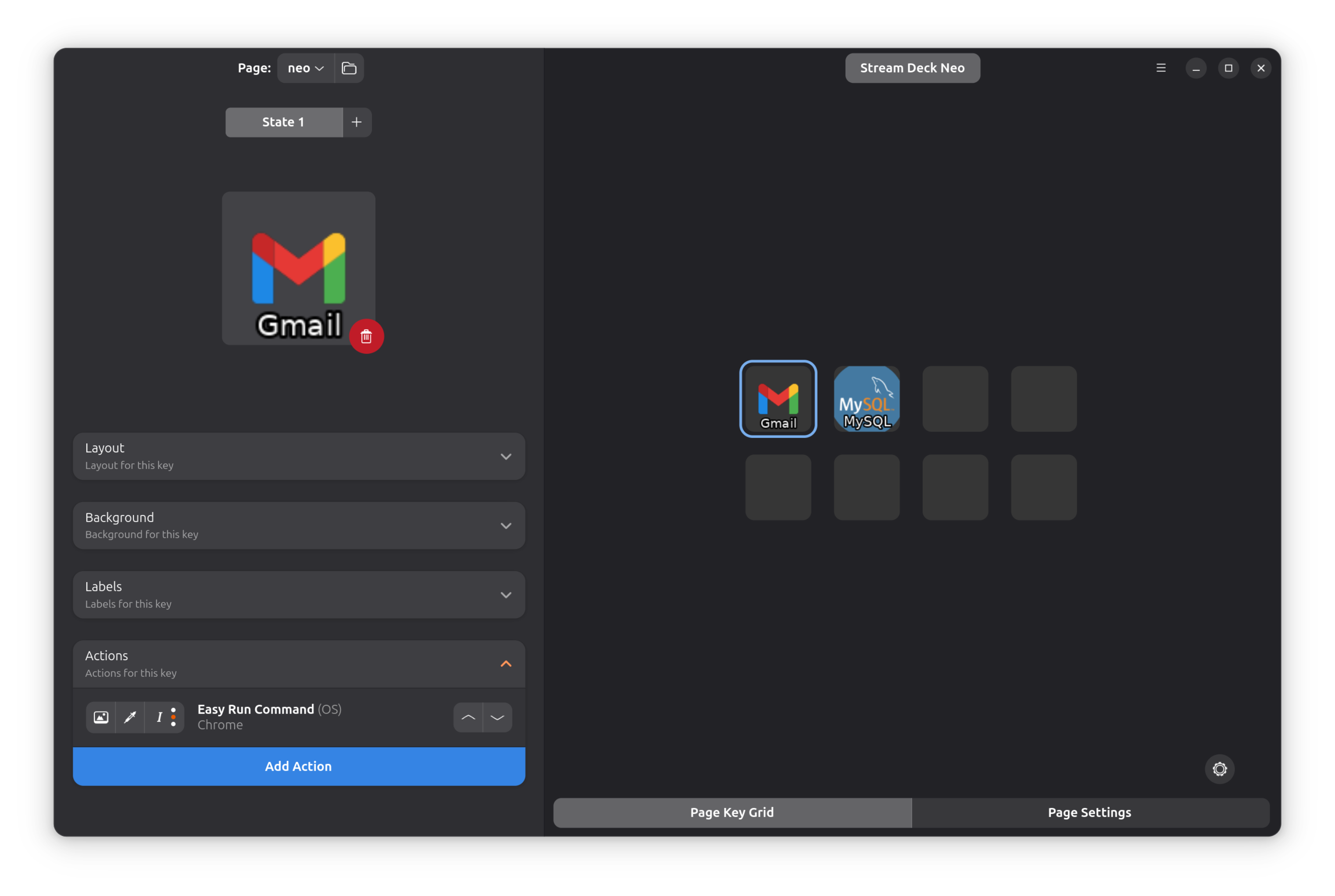
Task: Expand the Layout section
Action: tap(299, 457)
